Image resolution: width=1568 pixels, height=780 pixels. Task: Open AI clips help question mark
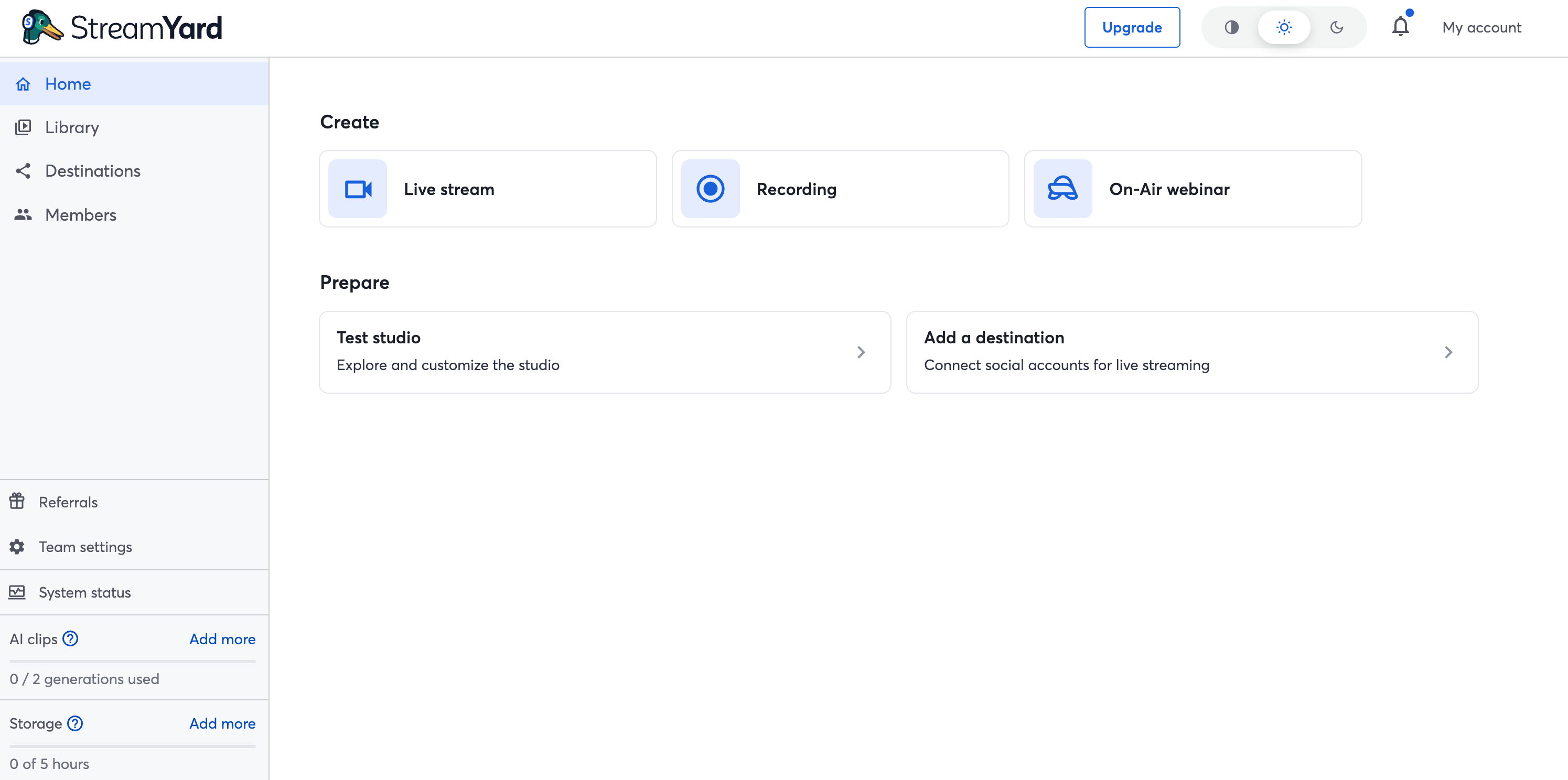tap(71, 639)
